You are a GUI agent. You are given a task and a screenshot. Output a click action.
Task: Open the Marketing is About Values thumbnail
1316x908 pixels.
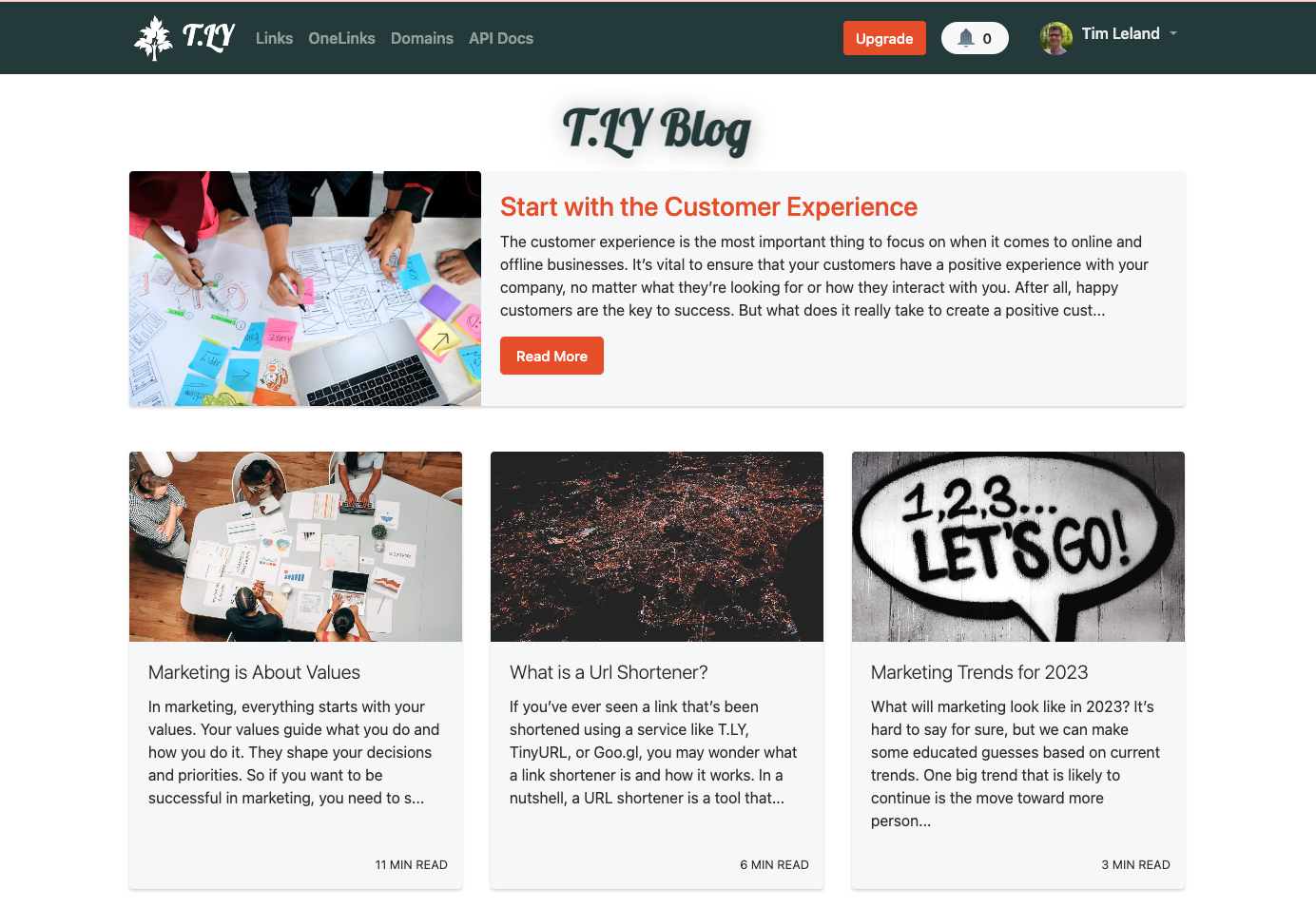pyautogui.click(x=296, y=547)
